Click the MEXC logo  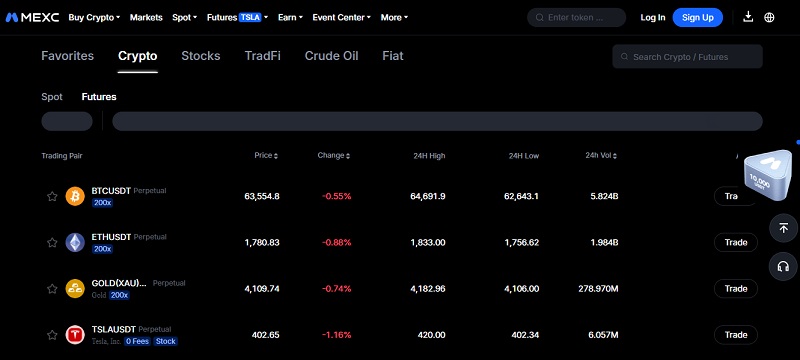(x=33, y=17)
